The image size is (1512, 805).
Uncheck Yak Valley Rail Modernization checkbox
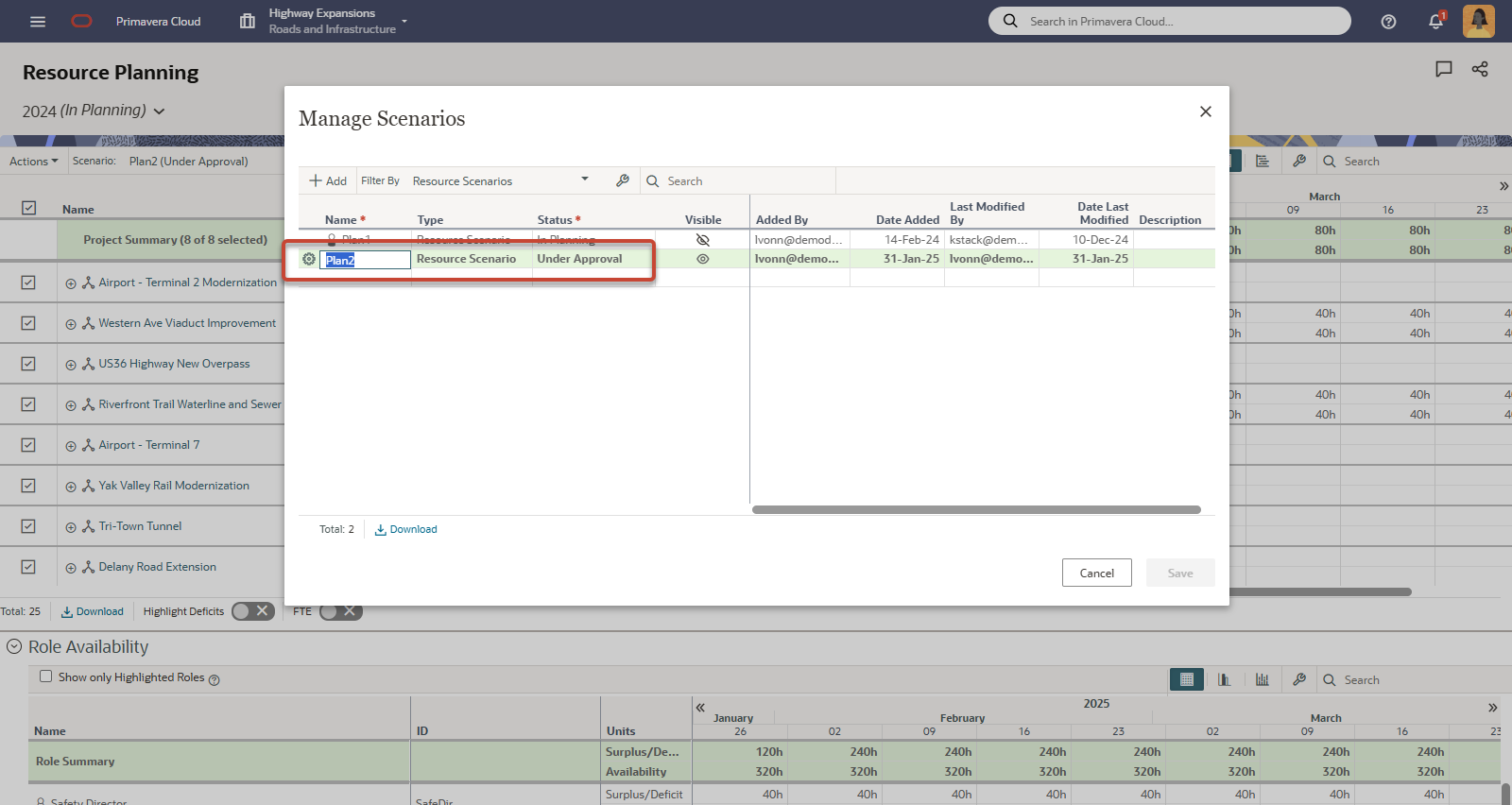(28, 486)
